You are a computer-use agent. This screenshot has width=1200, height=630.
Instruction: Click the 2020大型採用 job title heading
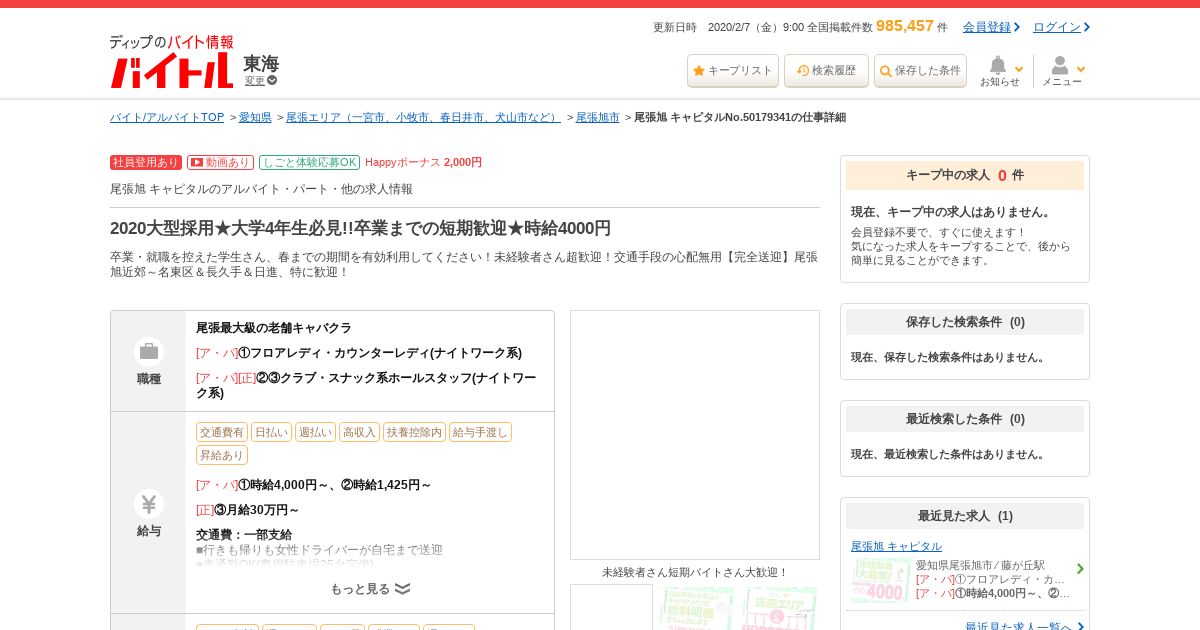click(360, 228)
